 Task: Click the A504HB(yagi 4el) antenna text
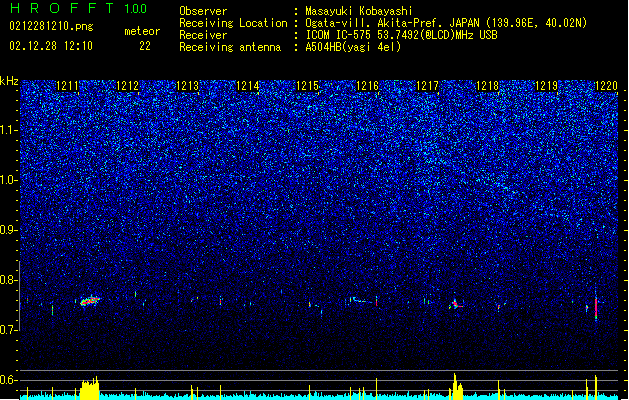tap(353, 47)
